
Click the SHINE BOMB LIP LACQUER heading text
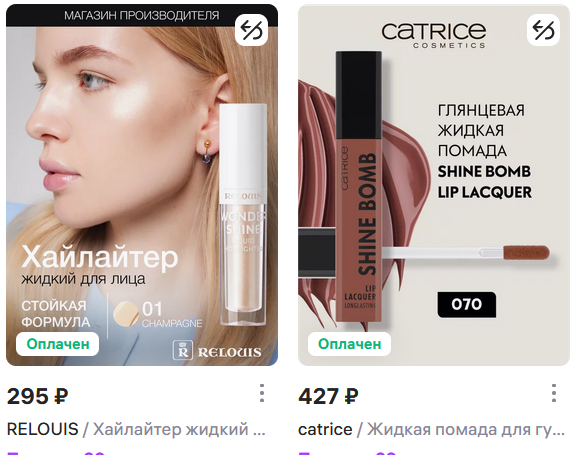484,182
